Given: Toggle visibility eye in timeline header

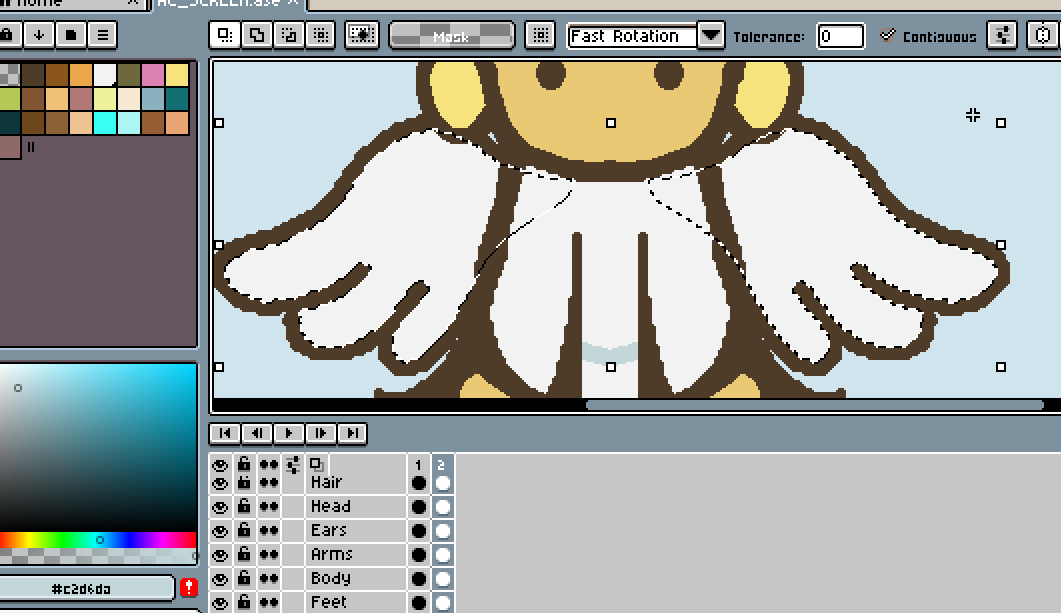Looking at the screenshot, I should pos(219,465).
